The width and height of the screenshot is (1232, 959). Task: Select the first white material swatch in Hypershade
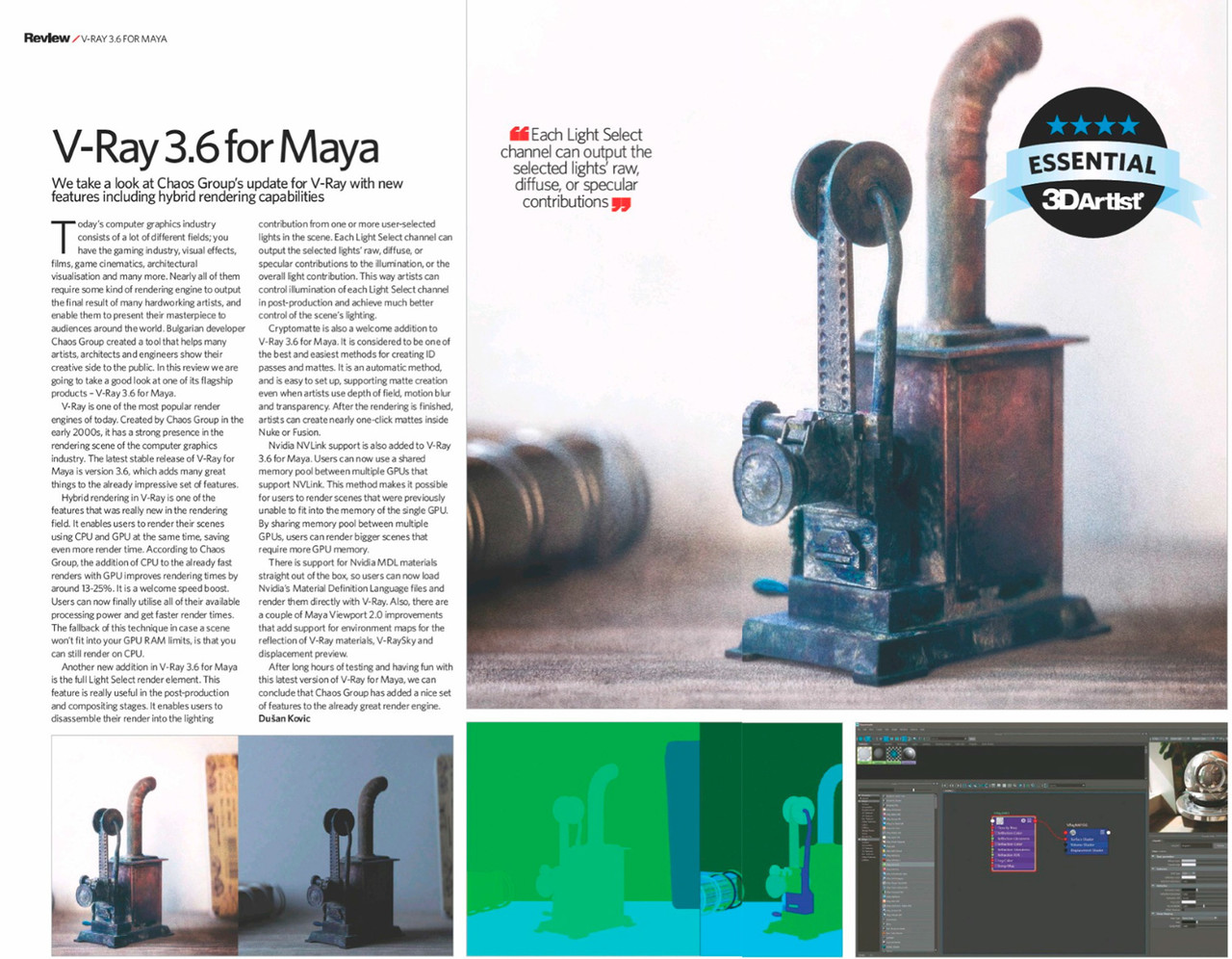click(864, 755)
